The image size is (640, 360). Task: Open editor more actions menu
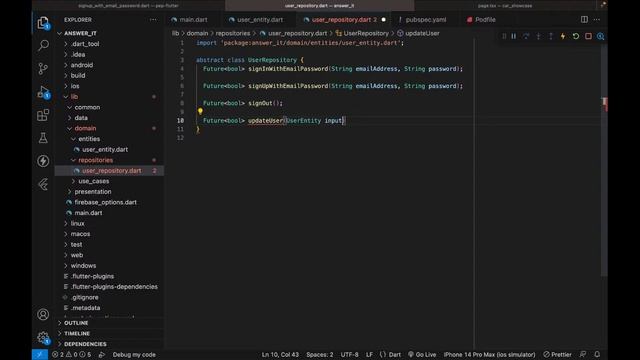click(597, 20)
